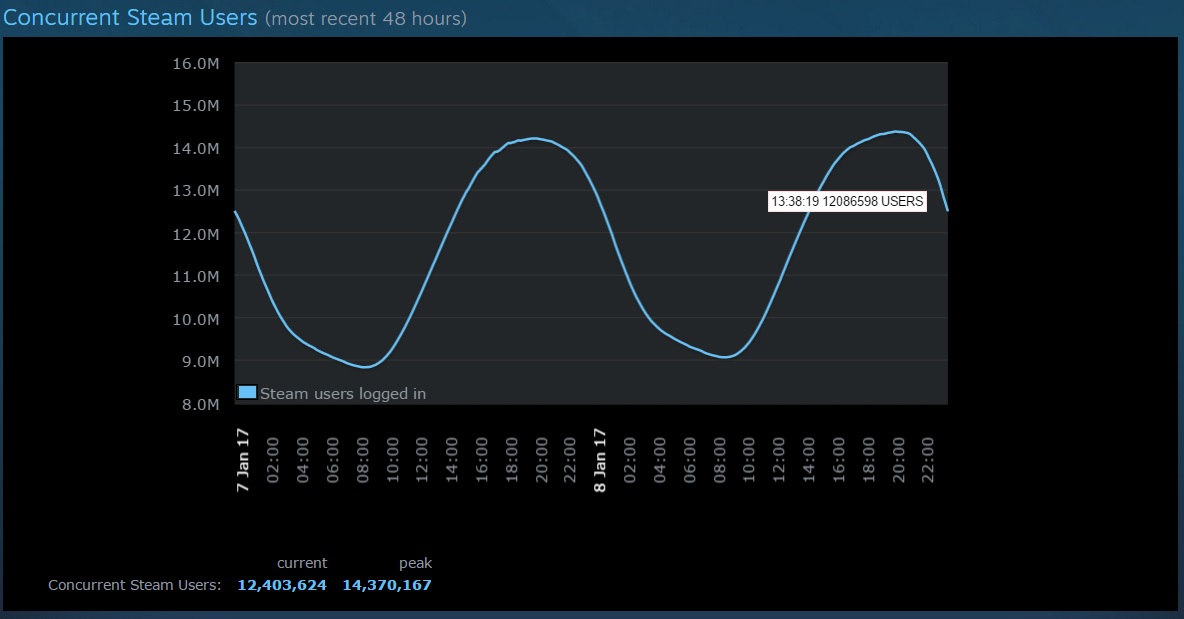Viewport: 1184px width, 619px height.
Task: Click the 10.0M y-axis label
Action: [196, 319]
